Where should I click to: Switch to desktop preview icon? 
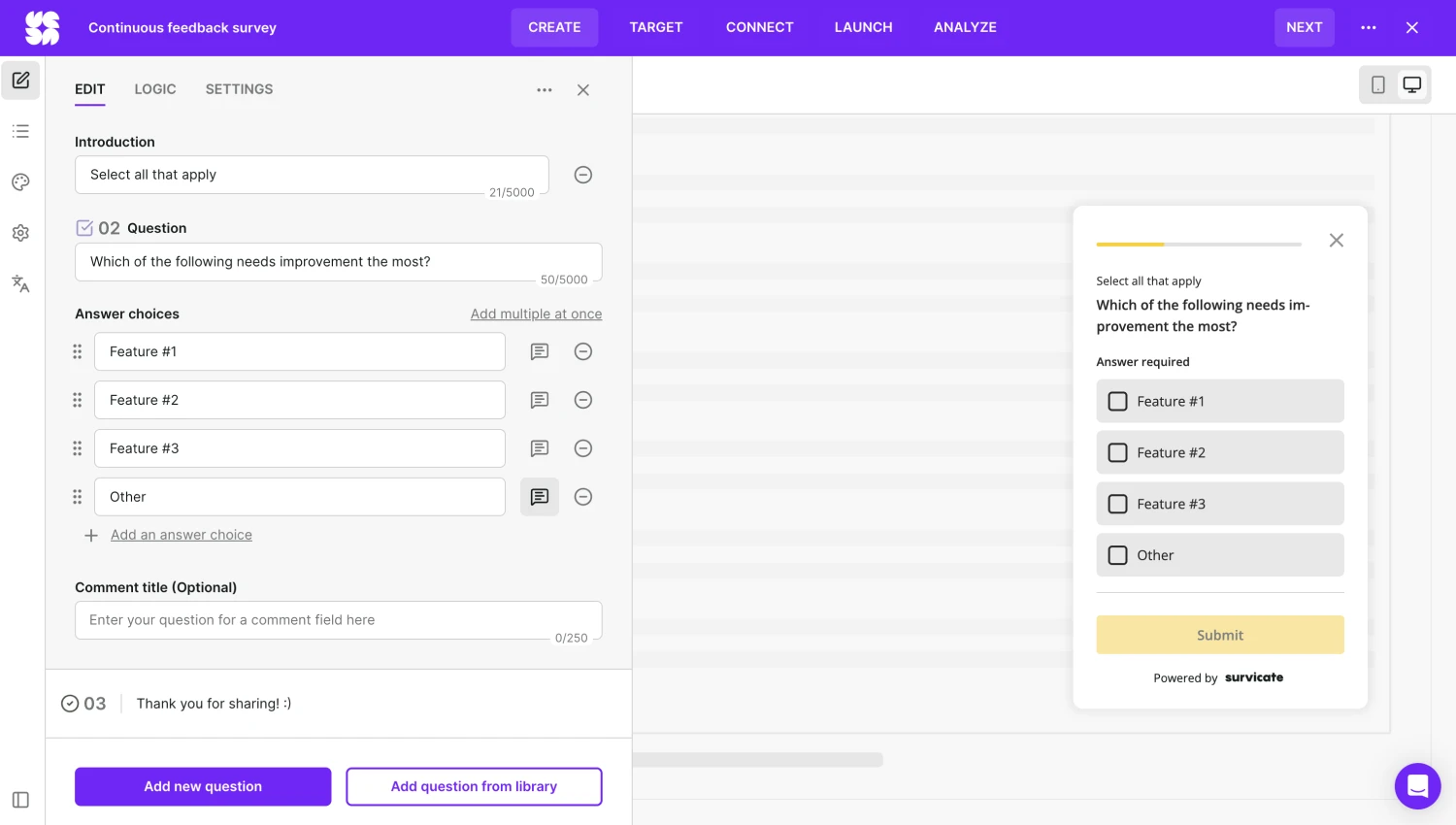click(x=1411, y=85)
